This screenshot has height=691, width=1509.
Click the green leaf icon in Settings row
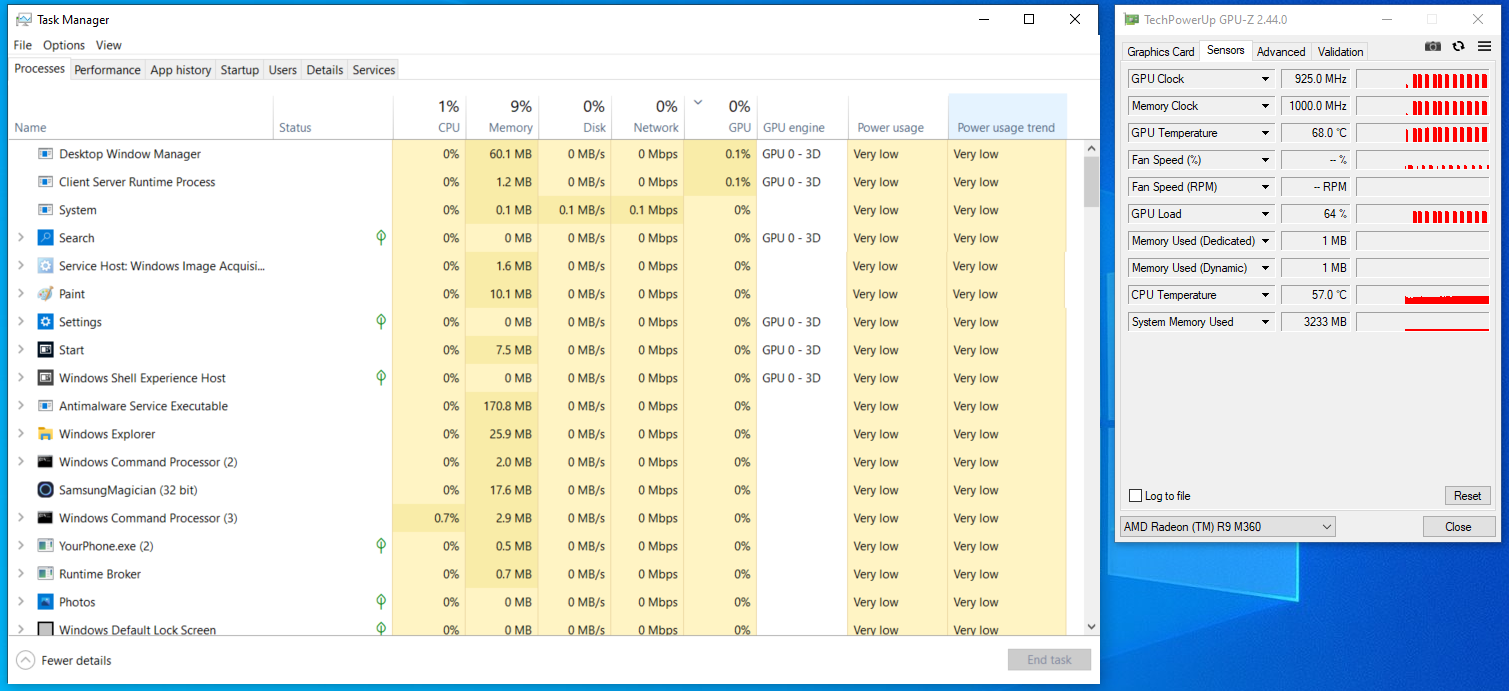[381, 321]
